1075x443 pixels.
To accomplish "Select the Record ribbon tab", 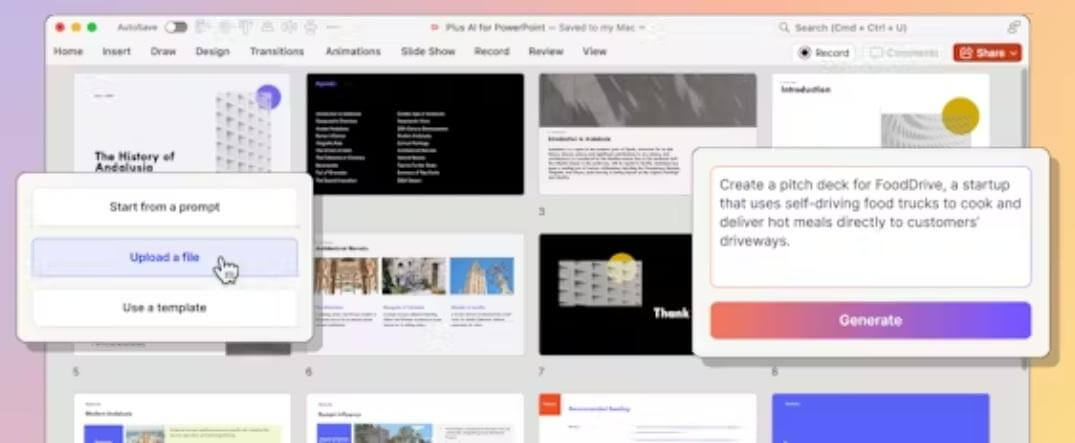I will tap(492, 51).
